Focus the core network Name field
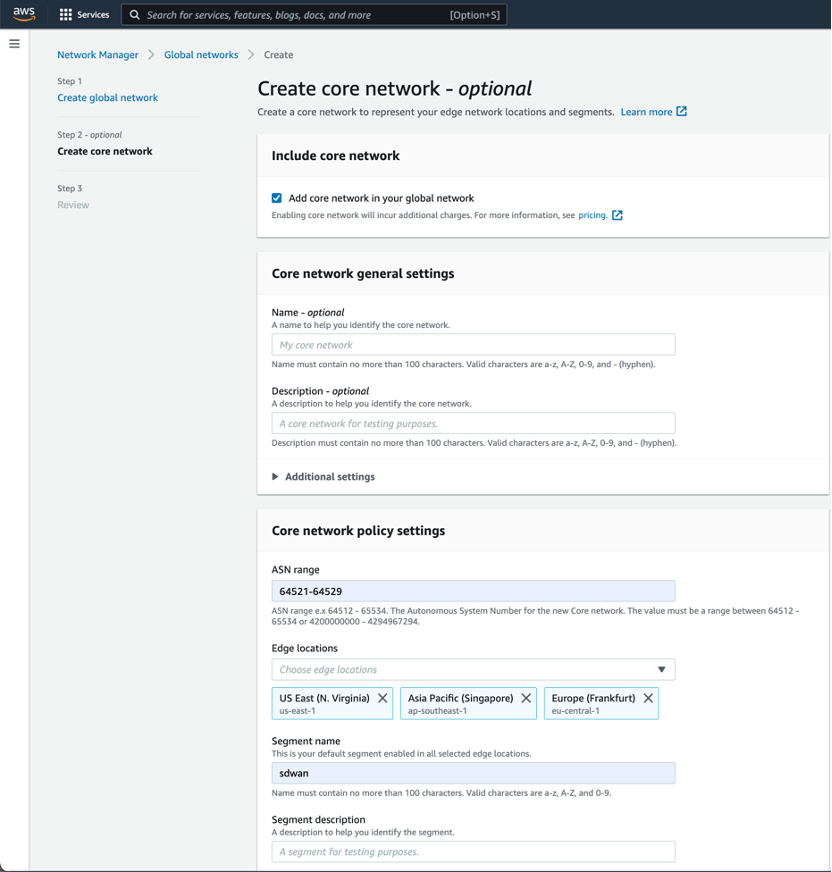832x872 pixels. coord(473,345)
